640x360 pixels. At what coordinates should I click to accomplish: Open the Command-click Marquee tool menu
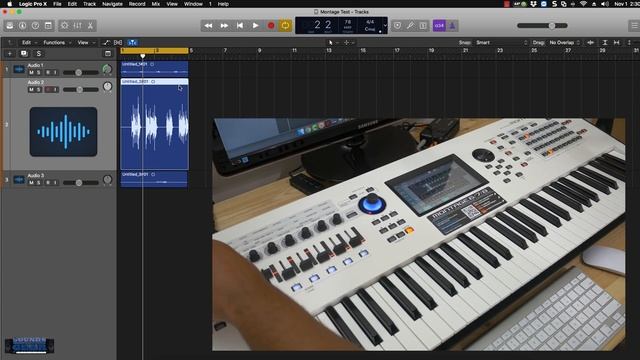349,42
